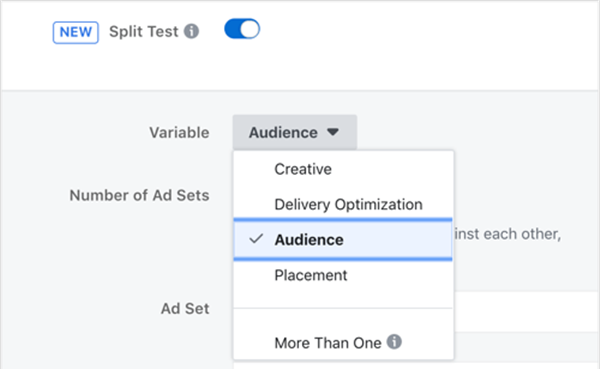The height and width of the screenshot is (369, 600).
Task: Click the partially hidden 'each other' description text
Action: click(508, 234)
